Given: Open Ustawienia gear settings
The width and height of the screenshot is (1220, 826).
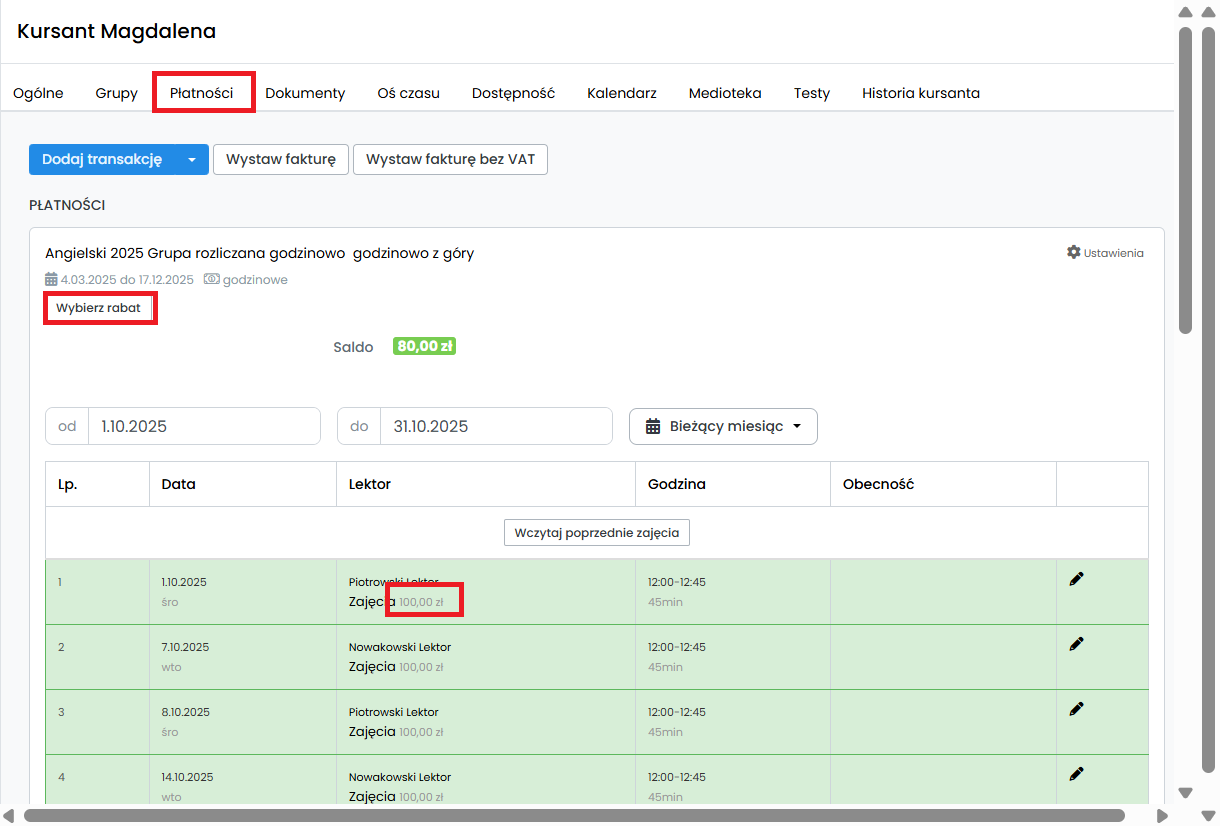Looking at the screenshot, I should click(x=1105, y=253).
